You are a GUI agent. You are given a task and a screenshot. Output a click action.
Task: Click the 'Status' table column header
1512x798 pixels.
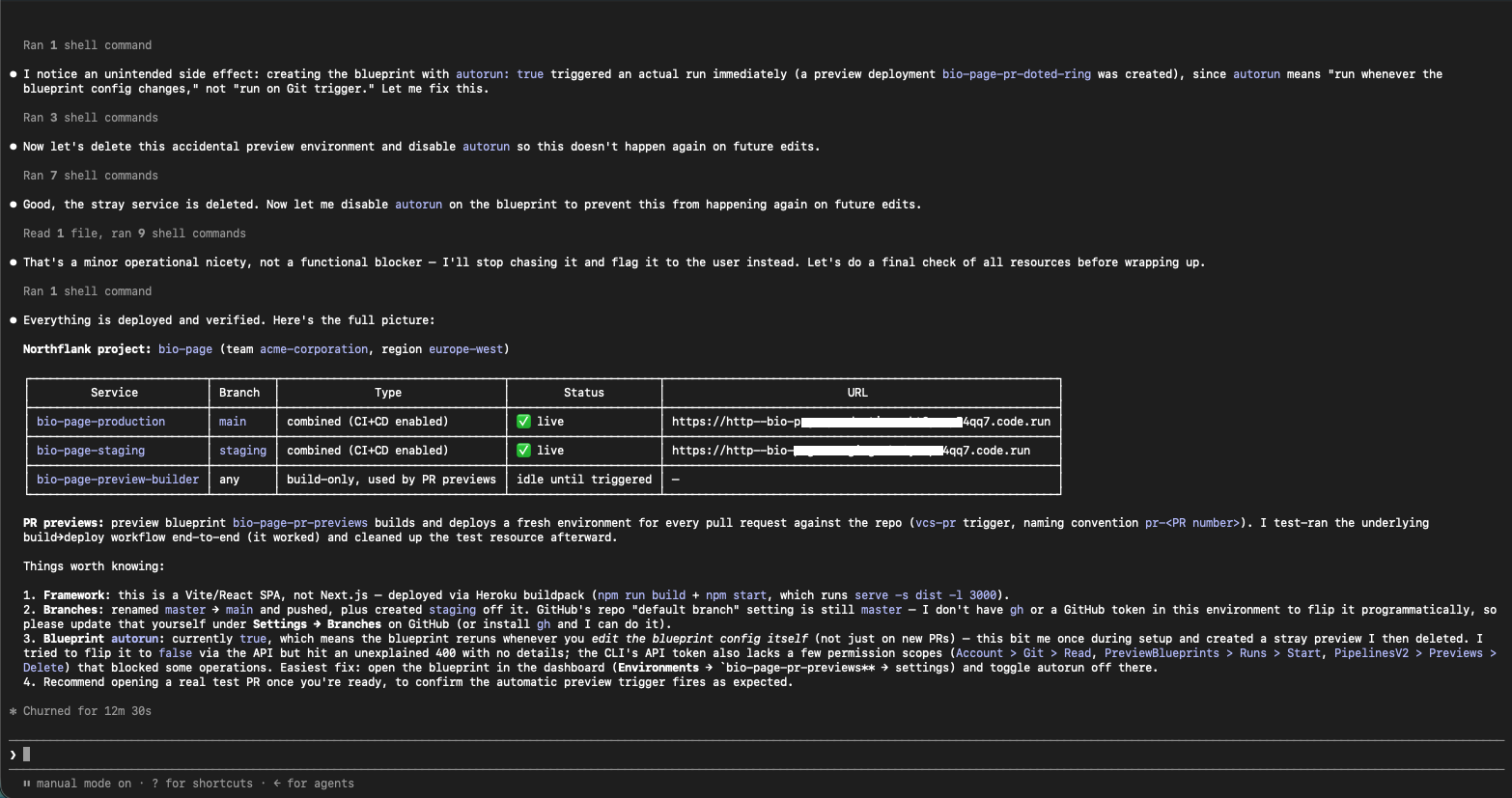click(x=584, y=393)
